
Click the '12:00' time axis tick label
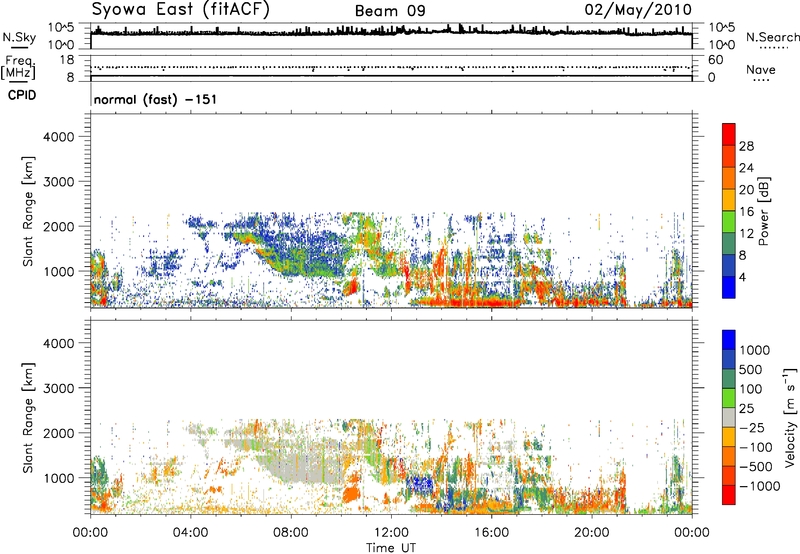pyautogui.click(x=391, y=533)
